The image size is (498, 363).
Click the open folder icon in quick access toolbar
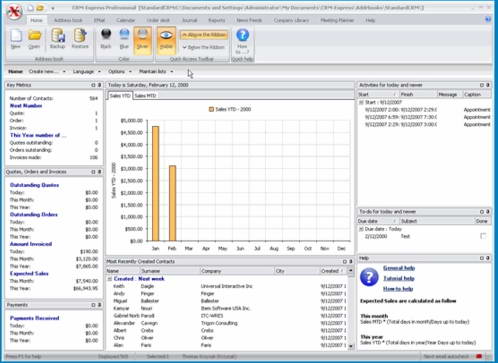40,7
